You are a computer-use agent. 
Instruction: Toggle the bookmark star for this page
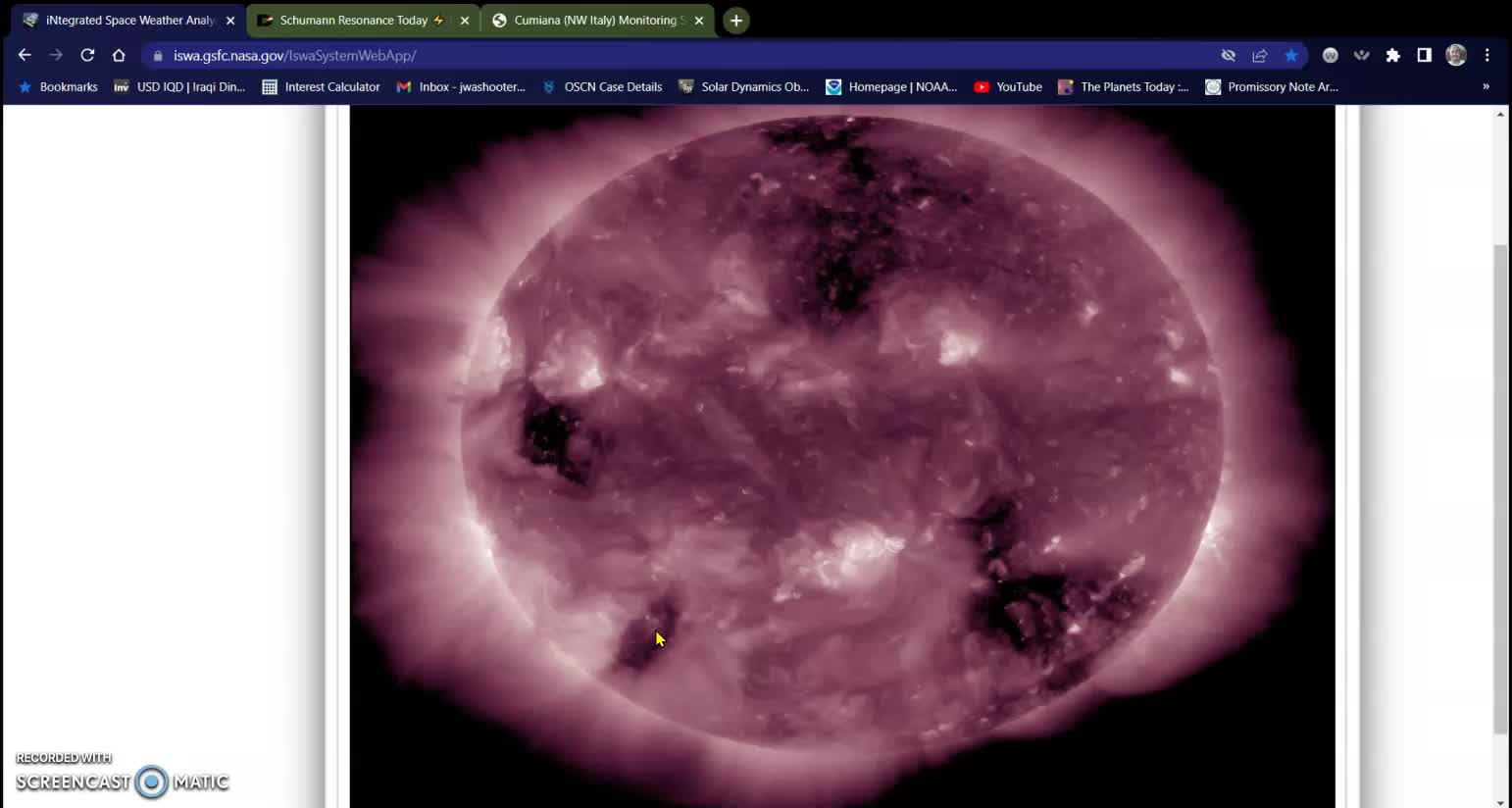[x=1291, y=56]
